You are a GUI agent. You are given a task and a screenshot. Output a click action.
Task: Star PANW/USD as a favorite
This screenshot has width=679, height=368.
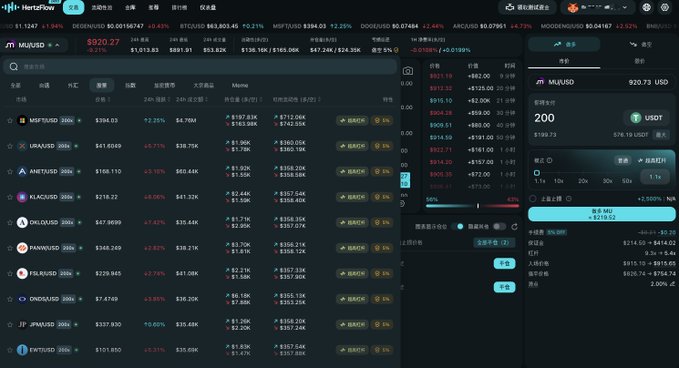(x=10, y=248)
